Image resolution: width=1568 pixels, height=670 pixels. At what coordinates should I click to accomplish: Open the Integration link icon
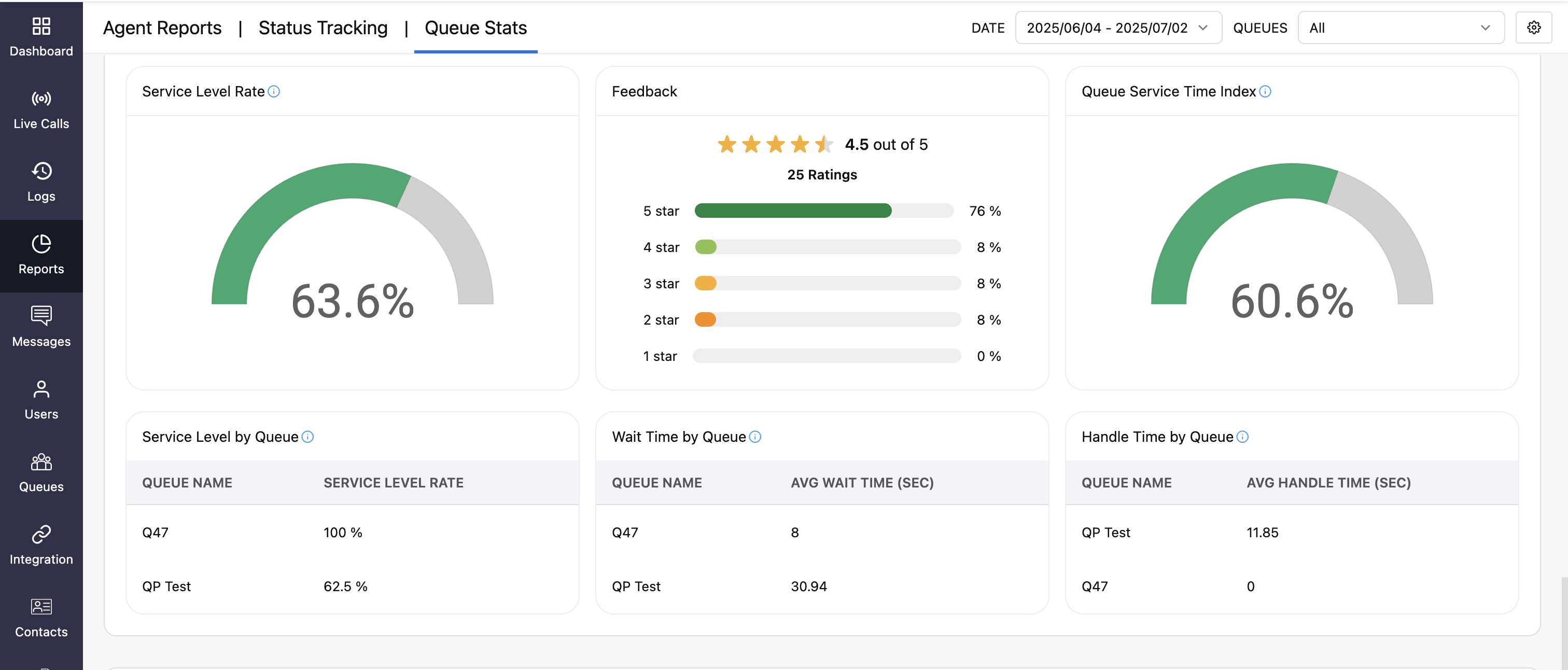click(x=41, y=545)
